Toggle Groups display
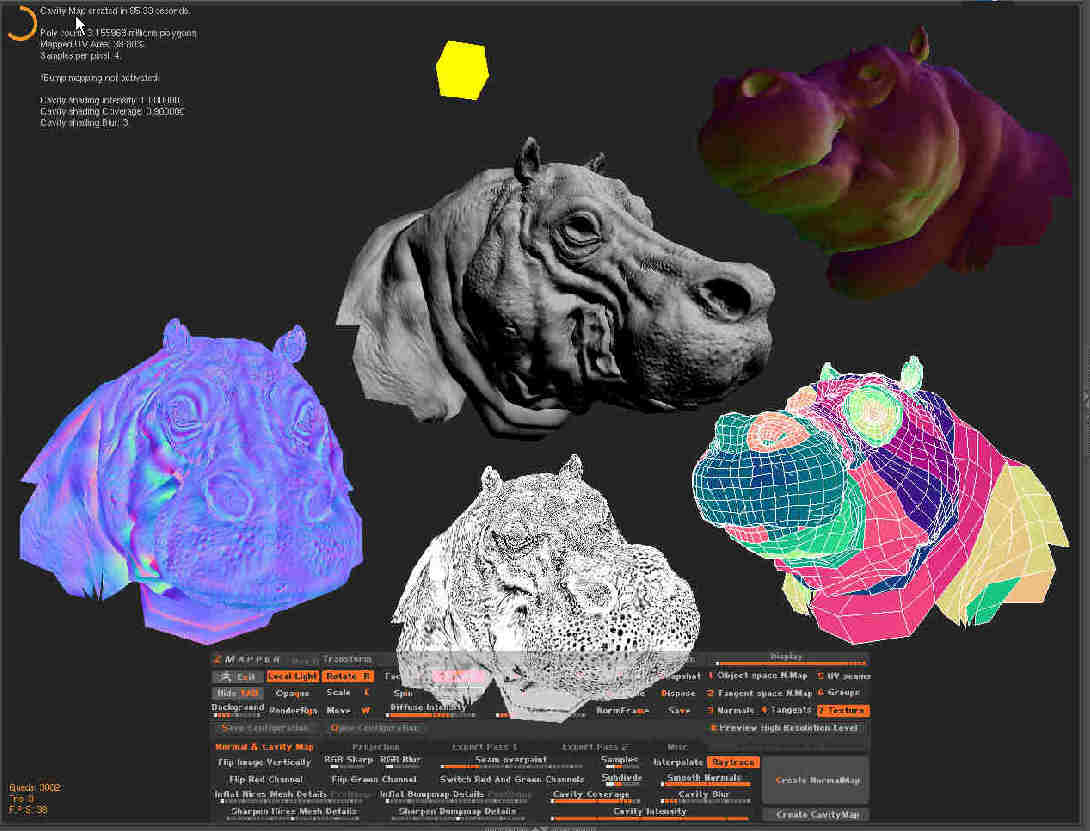 point(839,693)
